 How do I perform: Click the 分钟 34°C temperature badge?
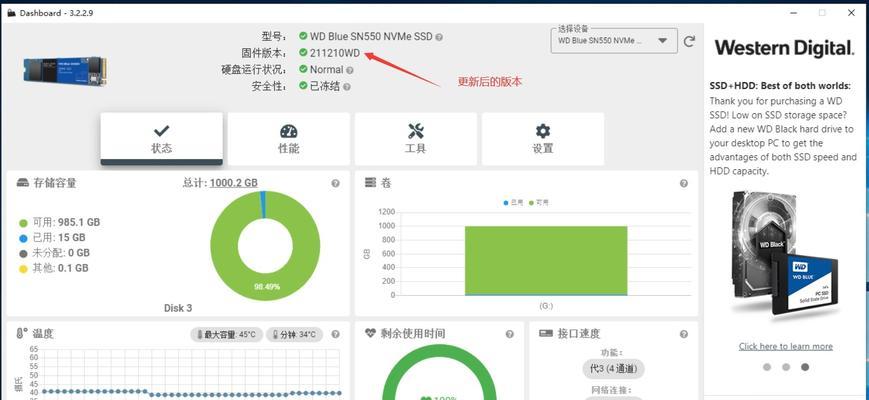294,335
